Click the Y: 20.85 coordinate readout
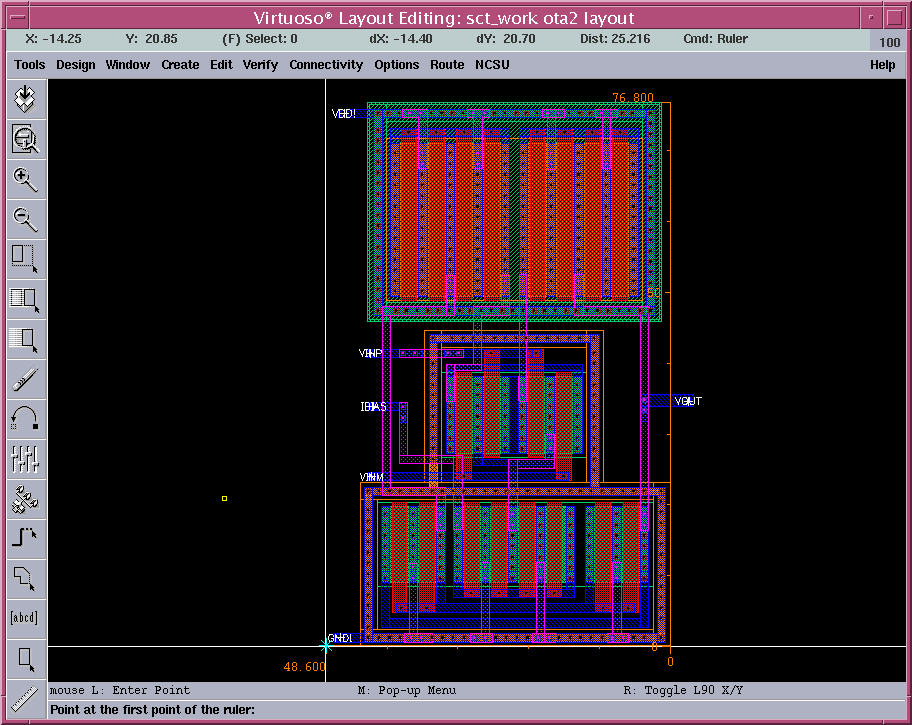This screenshot has height=725, width=912. [151, 39]
